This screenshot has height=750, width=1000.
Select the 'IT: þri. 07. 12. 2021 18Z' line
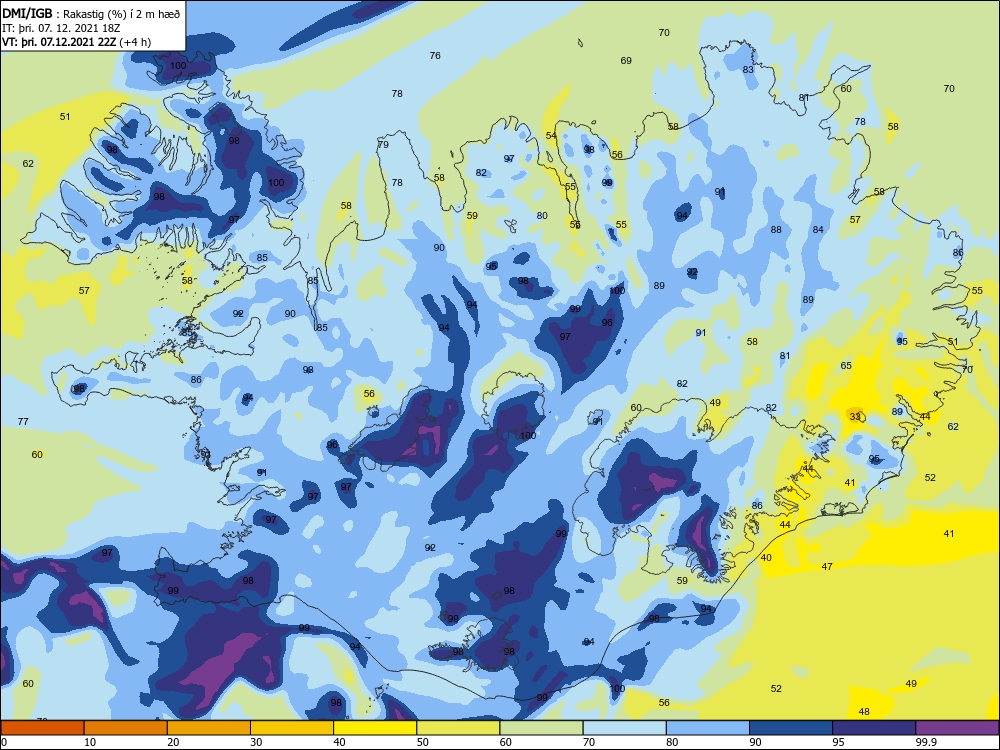pos(61,28)
